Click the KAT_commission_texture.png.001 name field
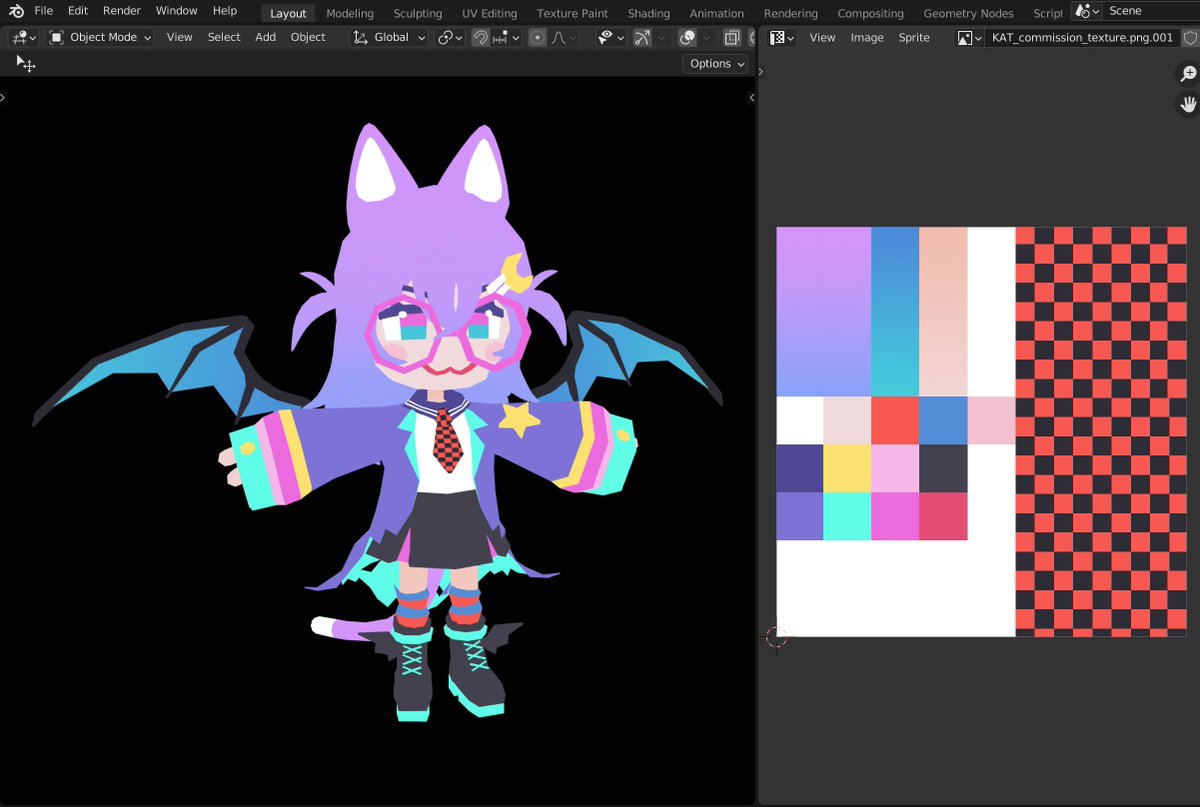The image size is (1200, 807). [x=1081, y=37]
